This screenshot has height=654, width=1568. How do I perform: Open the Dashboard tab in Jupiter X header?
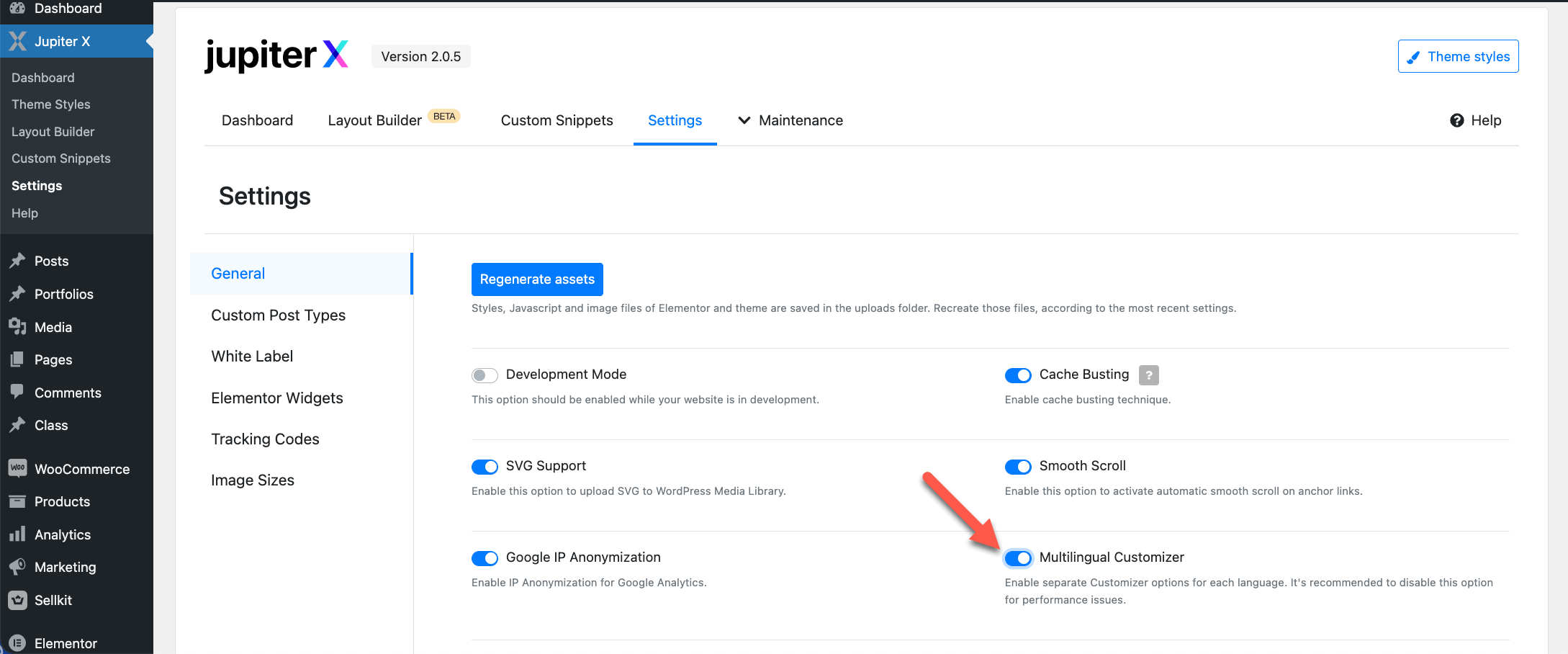pos(257,120)
